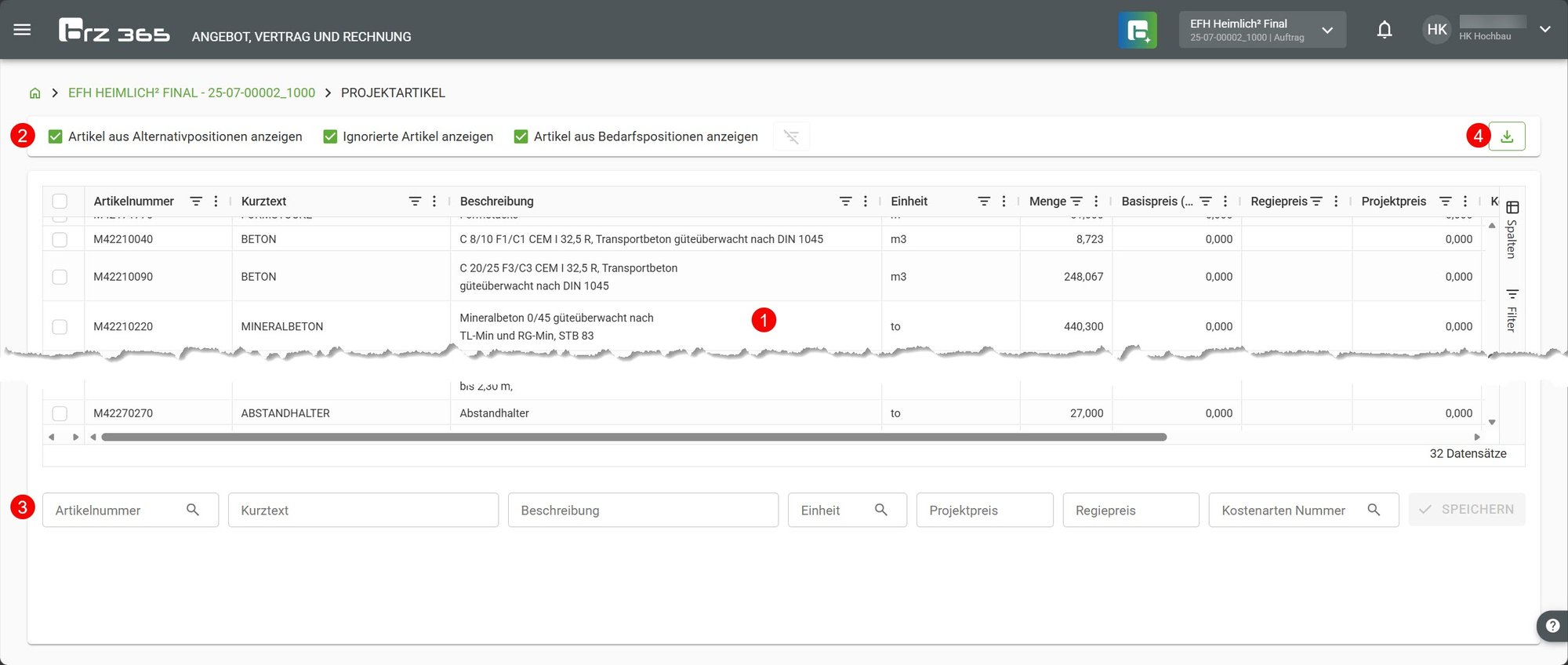Click the Kostenarten Nummer input field
Viewport: 1568px width, 665px height.
(x=1304, y=510)
